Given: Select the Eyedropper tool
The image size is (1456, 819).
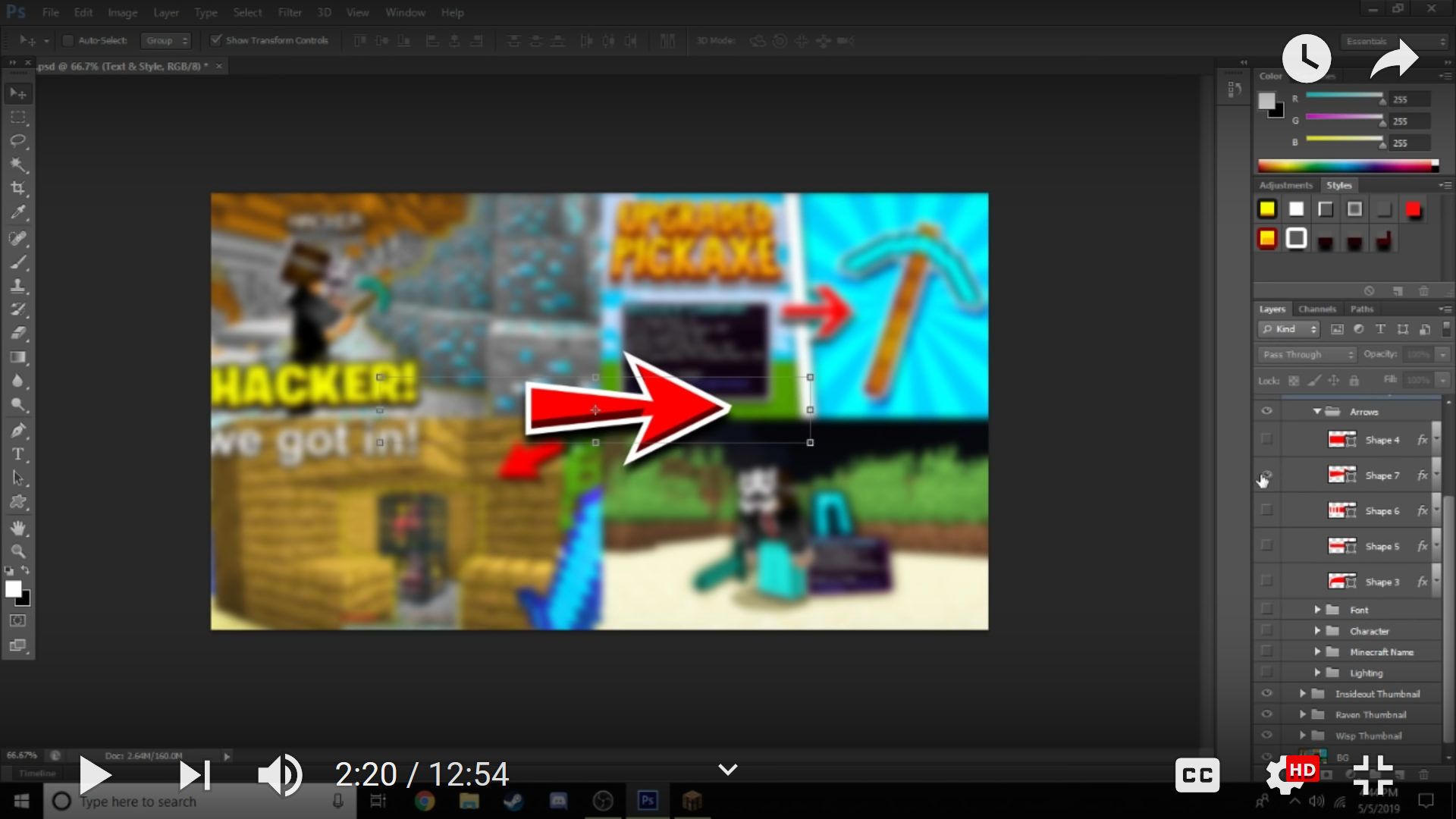Looking at the screenshot, I should pyautogui.click(x=18, y=212).
